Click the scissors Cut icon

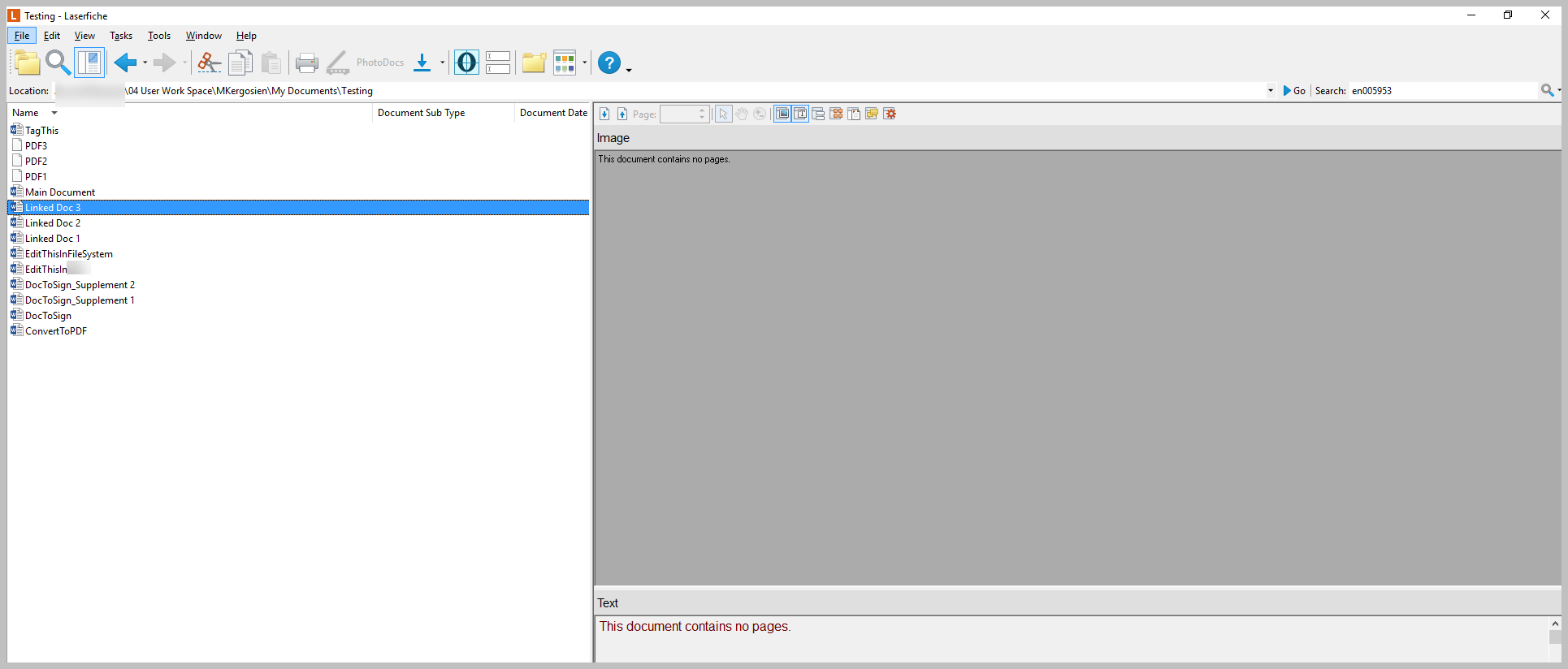coord(209,63)
